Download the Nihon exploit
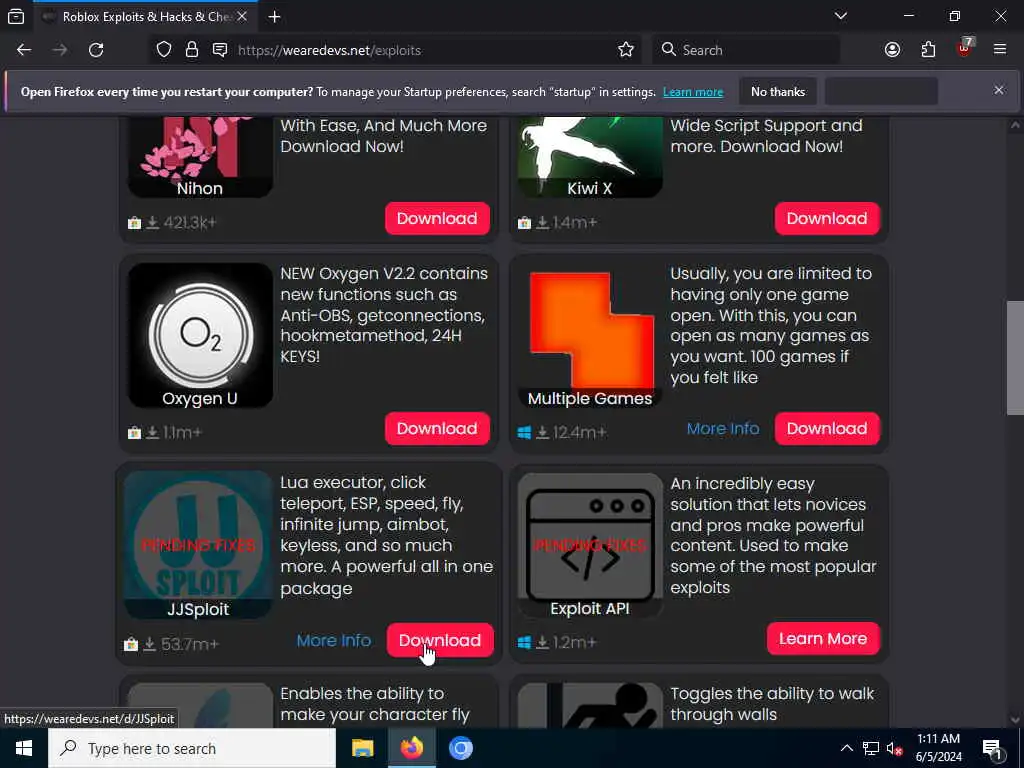 pyautogui.click(x=437, y=218)
